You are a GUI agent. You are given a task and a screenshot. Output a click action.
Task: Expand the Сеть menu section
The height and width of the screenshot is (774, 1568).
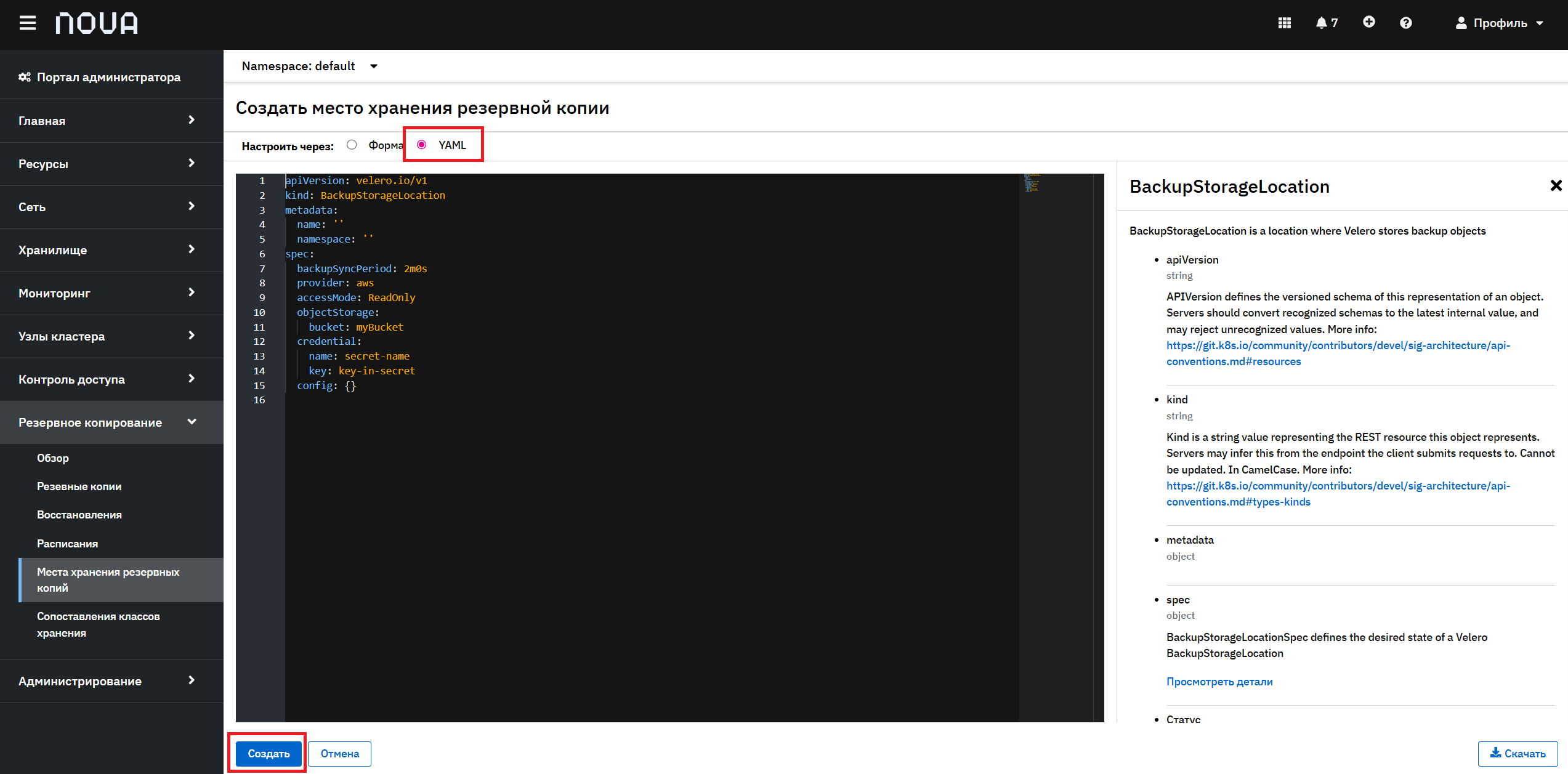point(111,207)
